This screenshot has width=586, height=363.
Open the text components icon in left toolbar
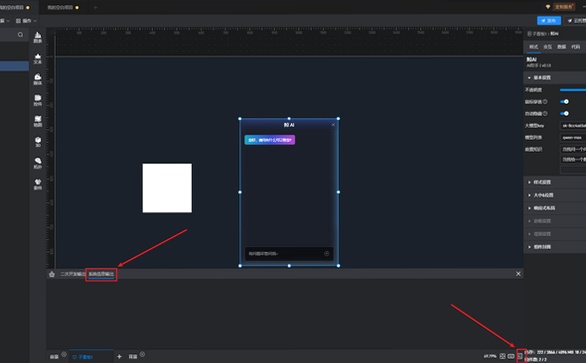point(38,58)
